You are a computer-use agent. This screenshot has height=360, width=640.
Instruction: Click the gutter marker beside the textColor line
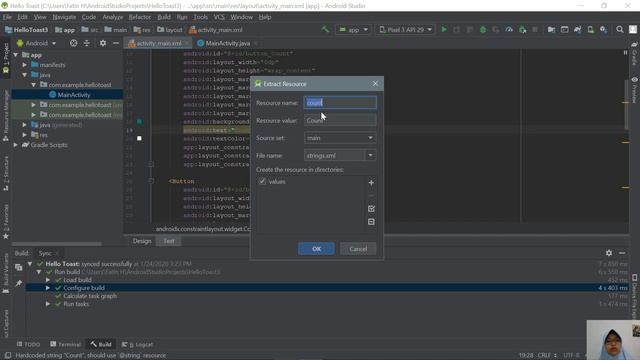tap(139, 138)
